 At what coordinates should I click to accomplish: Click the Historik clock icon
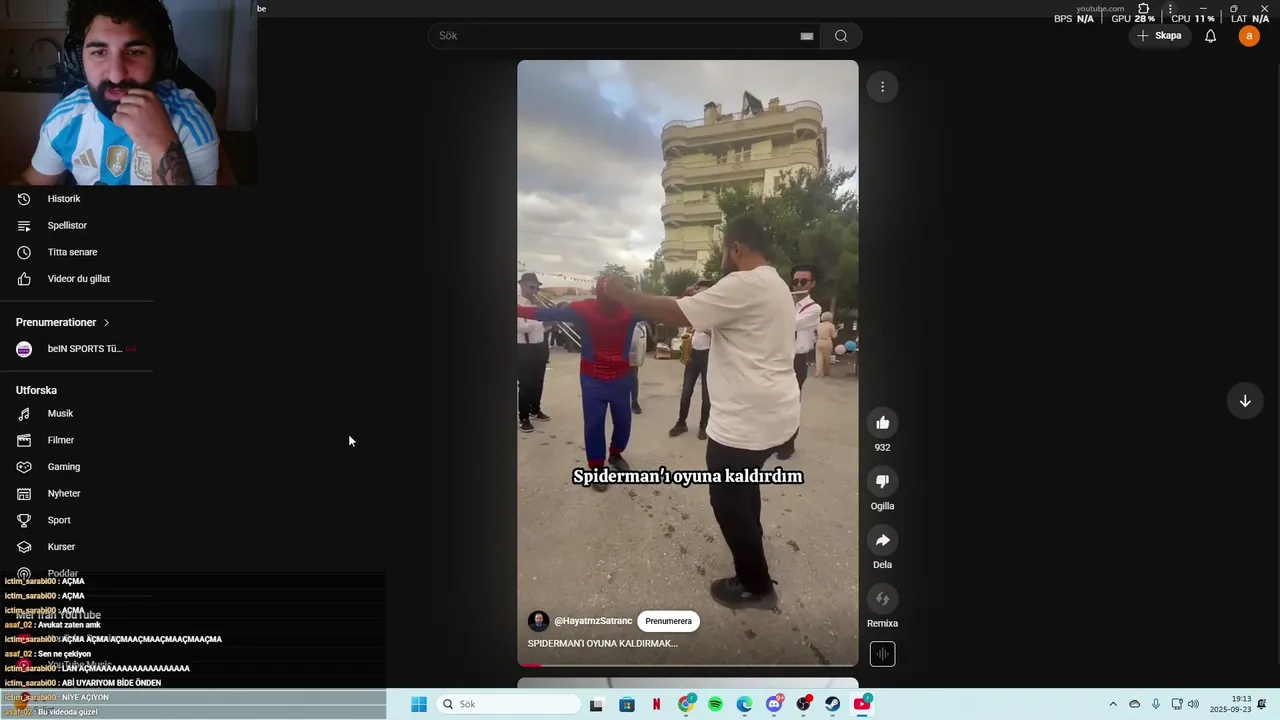point(24,199)
